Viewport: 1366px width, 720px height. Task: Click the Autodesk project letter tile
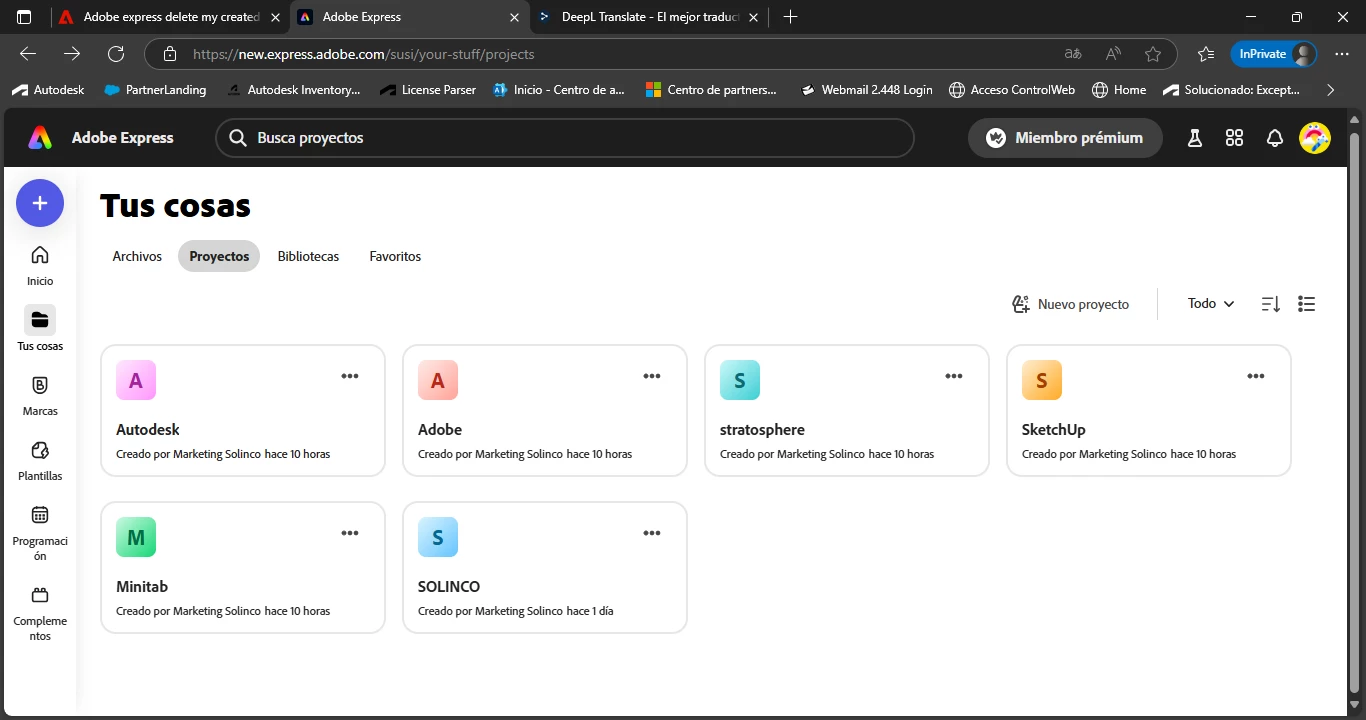136,380
